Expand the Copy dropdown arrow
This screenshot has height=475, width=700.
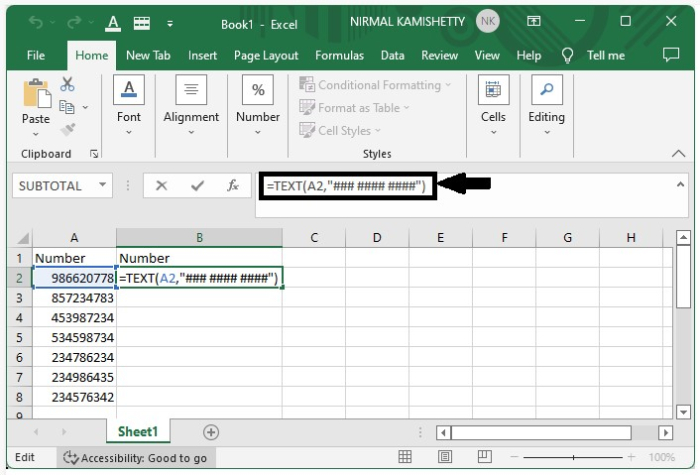click(85, 107)
